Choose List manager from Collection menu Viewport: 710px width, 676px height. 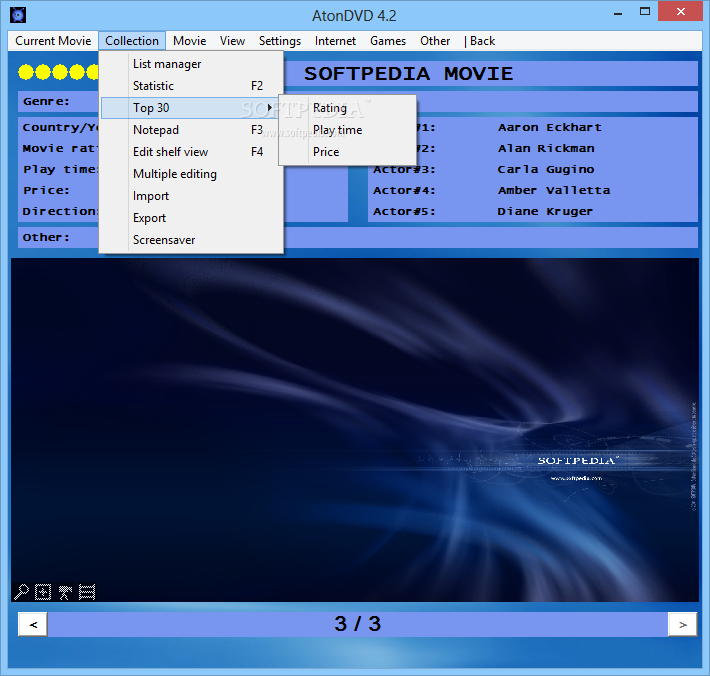pos(192,64)
